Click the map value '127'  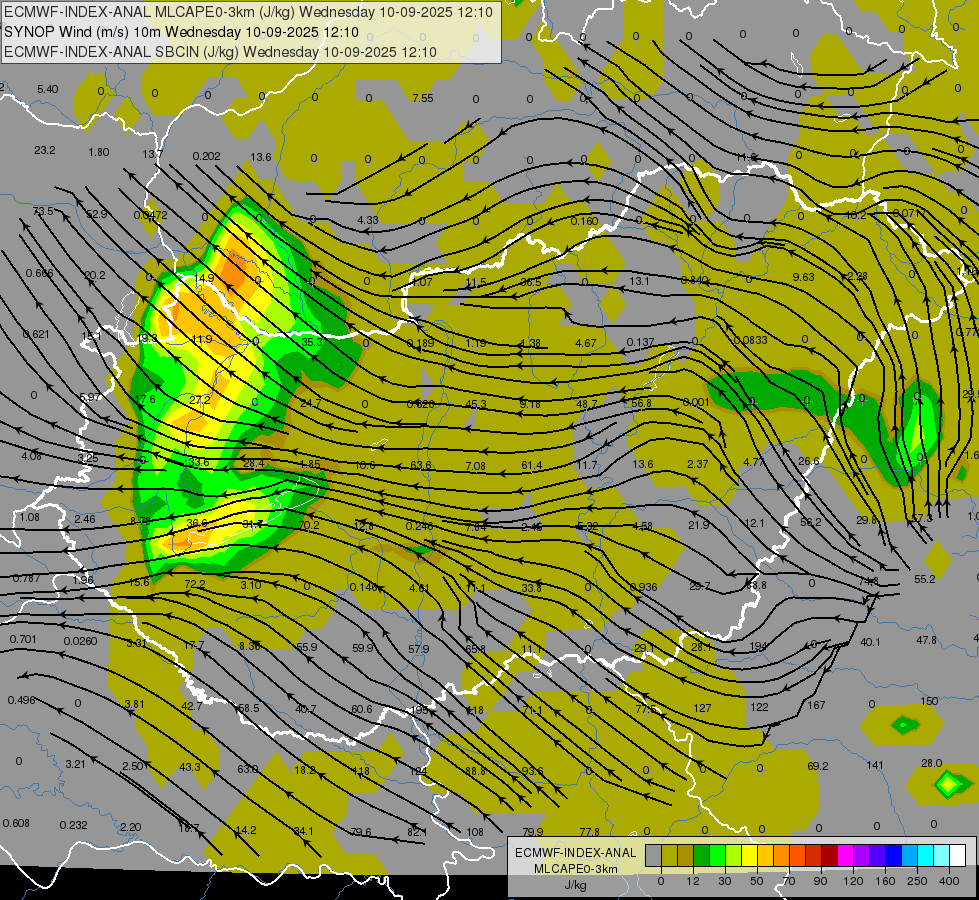pyautogui.click(x=702, y=708)
